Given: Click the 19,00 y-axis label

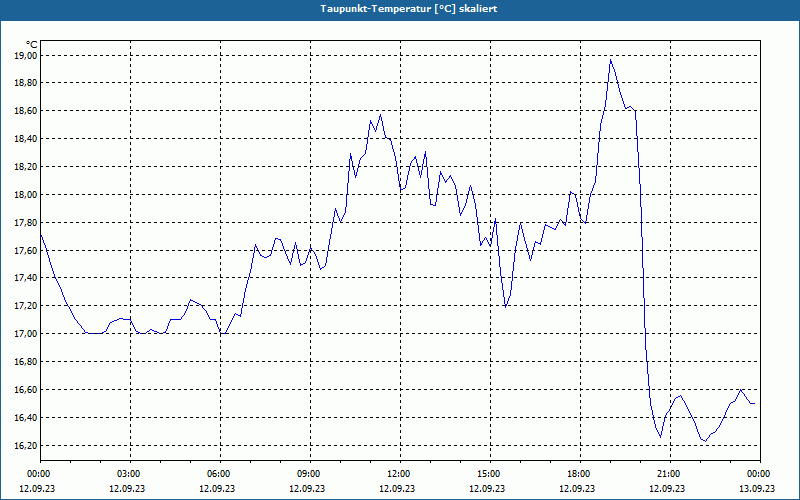Looking at the screenshot, I should click(x=28, y=55).
